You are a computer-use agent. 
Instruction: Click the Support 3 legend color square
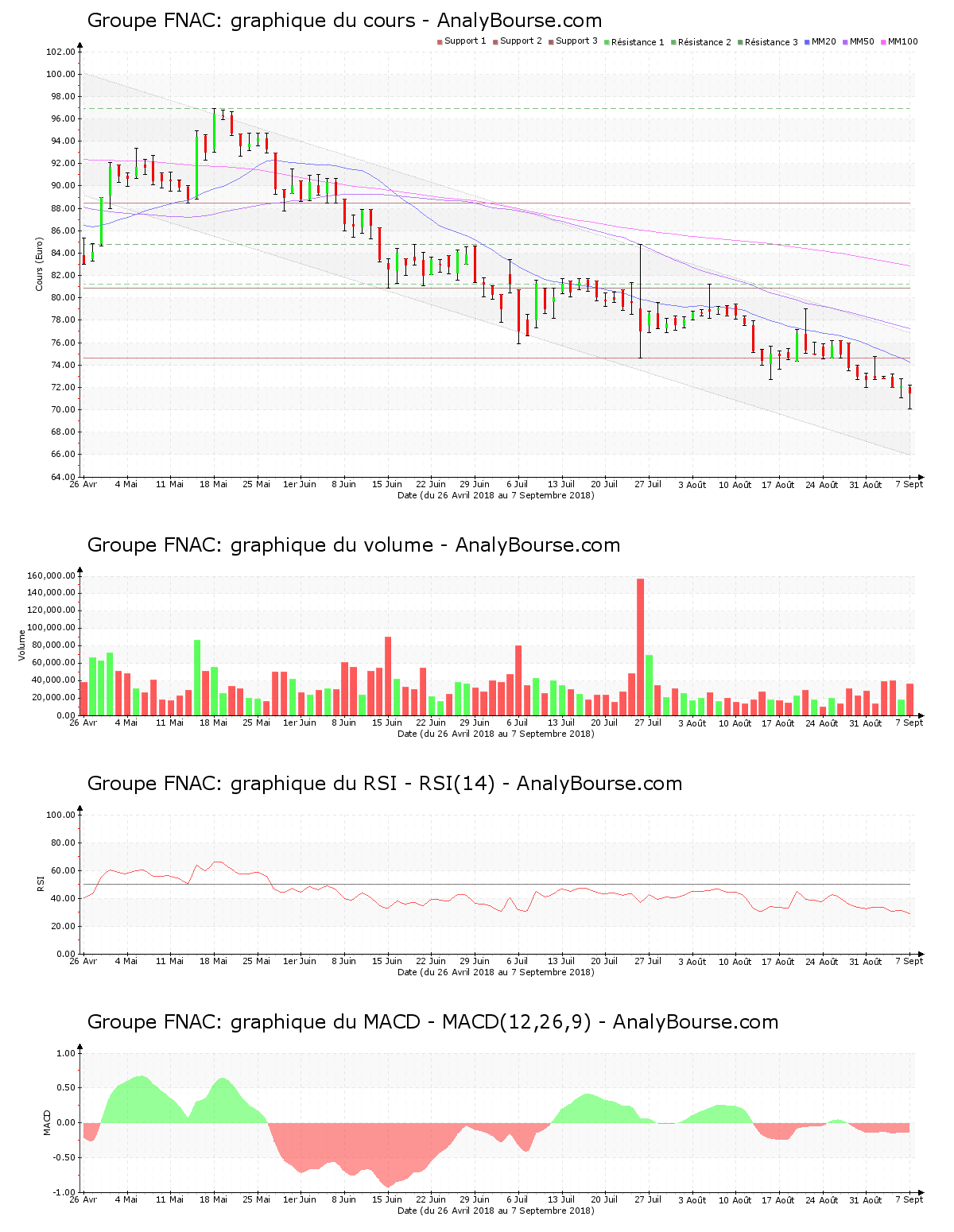(x=551, y=41)
